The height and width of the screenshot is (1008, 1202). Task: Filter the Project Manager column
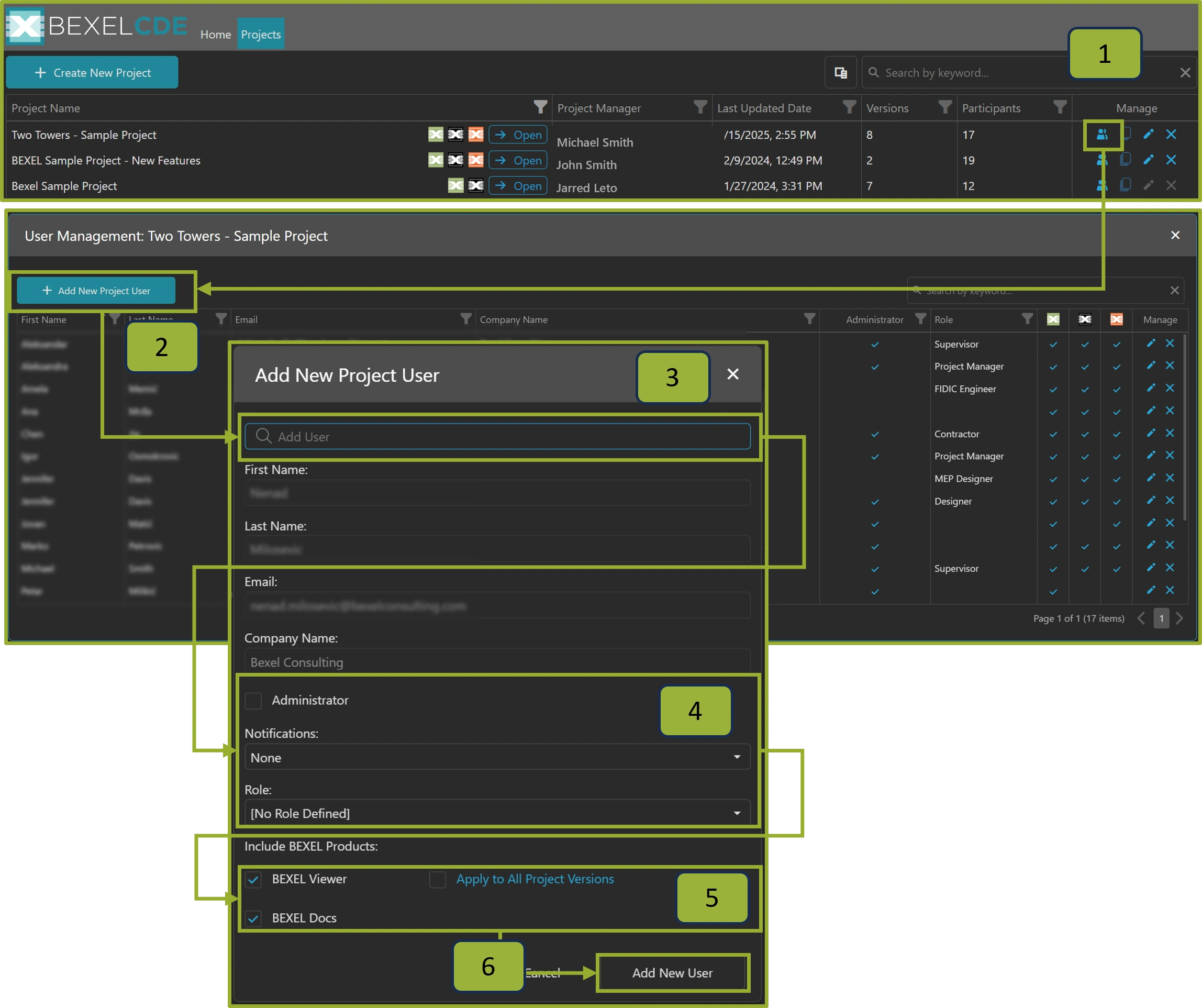coord(700,107)
